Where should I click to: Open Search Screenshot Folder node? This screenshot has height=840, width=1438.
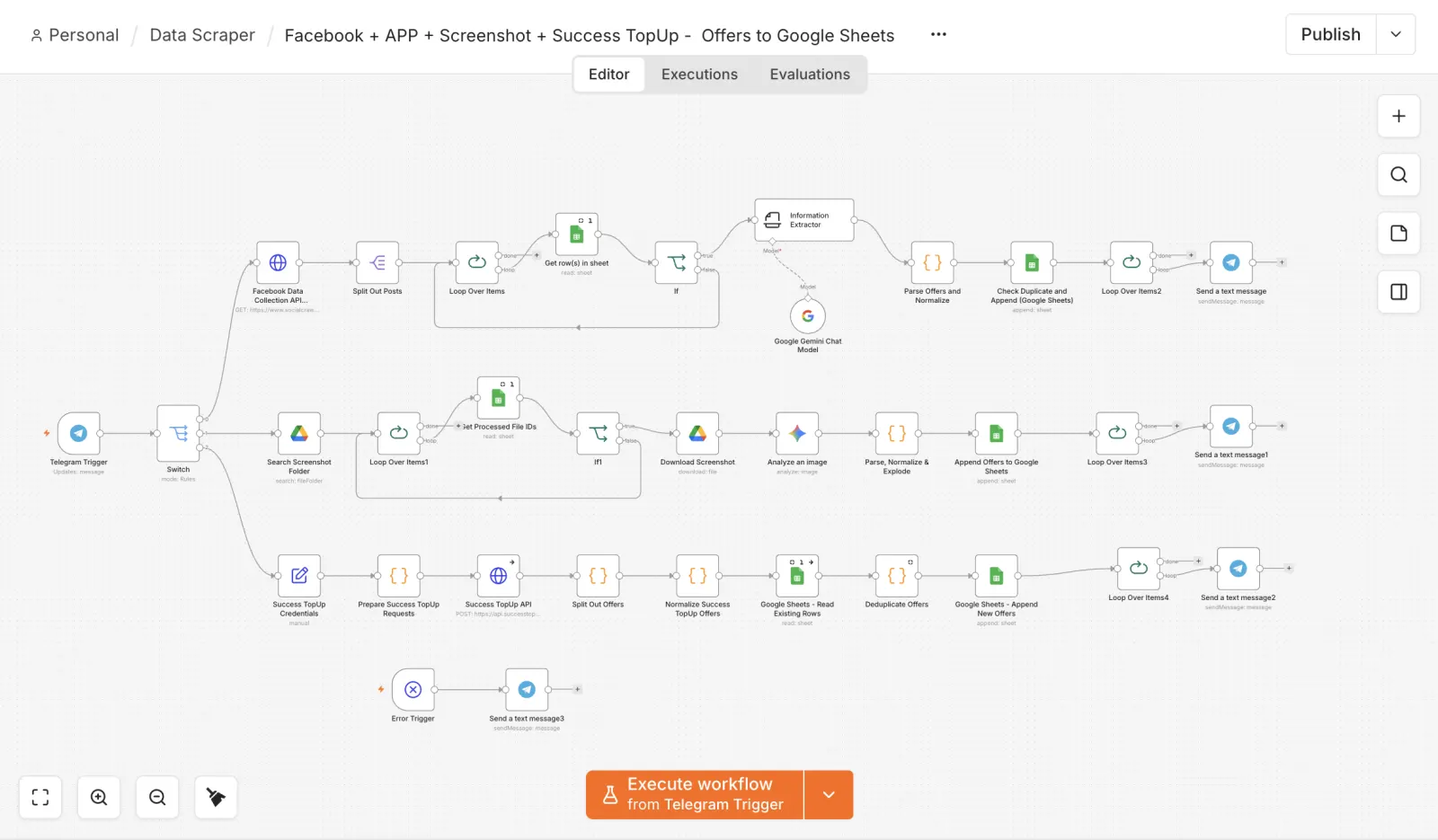tap(299, 434)
